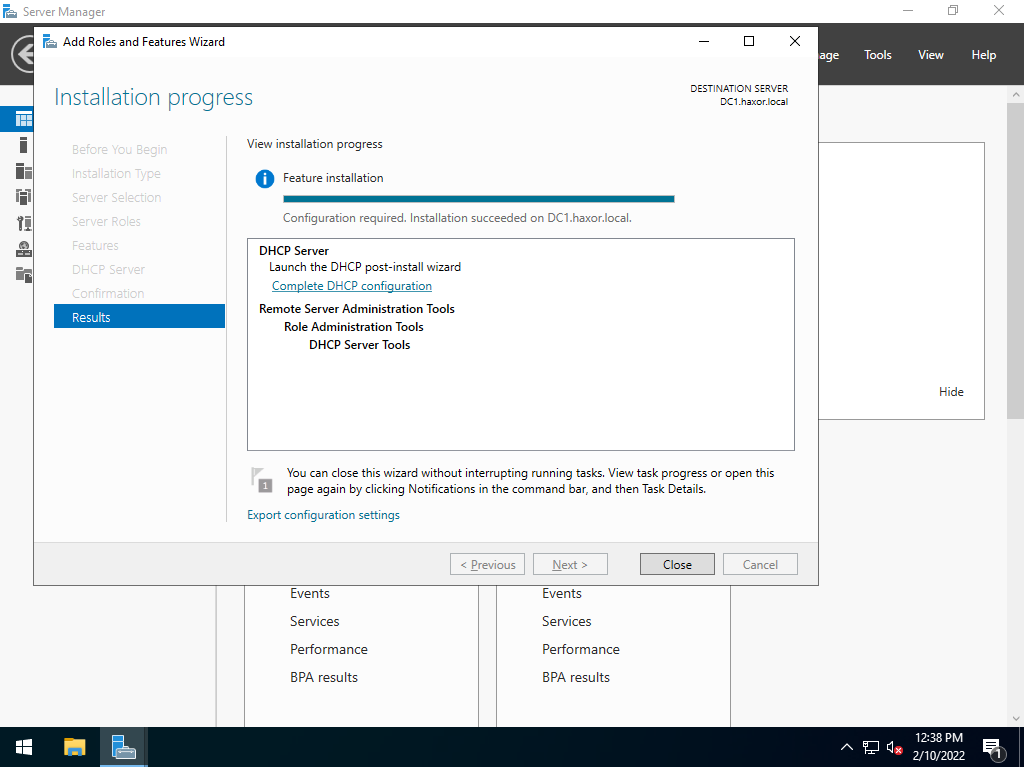Click the Previous button in wizard

pyautogui.click(x=487, y=564)
